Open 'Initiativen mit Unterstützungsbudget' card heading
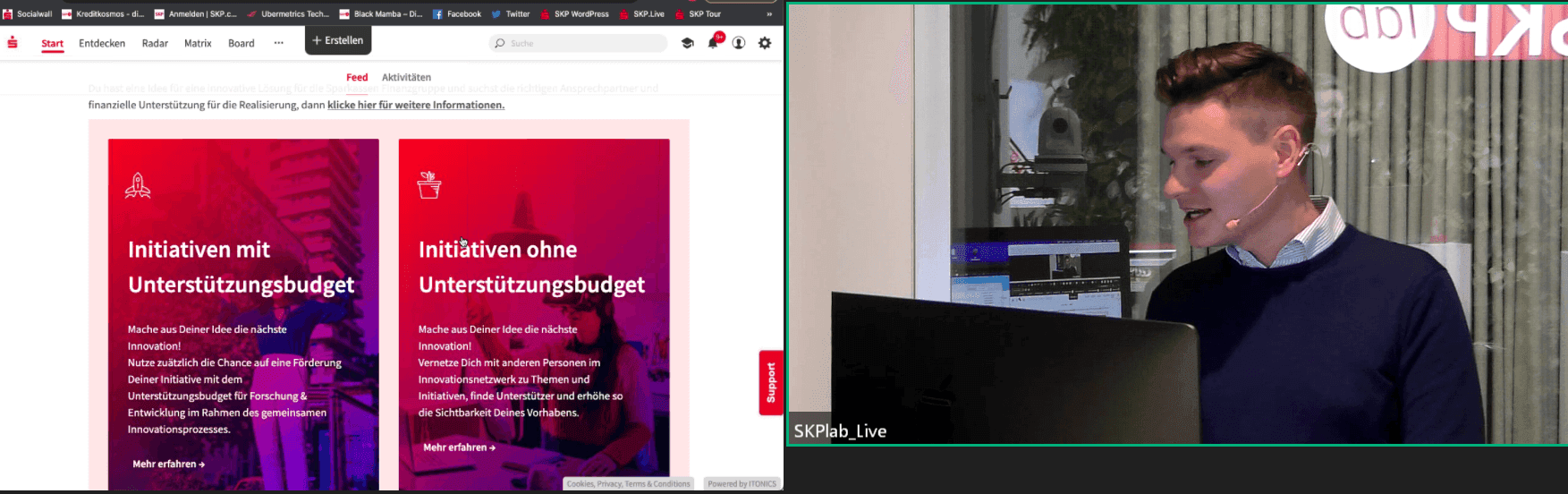The image size is (1568, 494). pyautogui.click(x=242, y=267)
